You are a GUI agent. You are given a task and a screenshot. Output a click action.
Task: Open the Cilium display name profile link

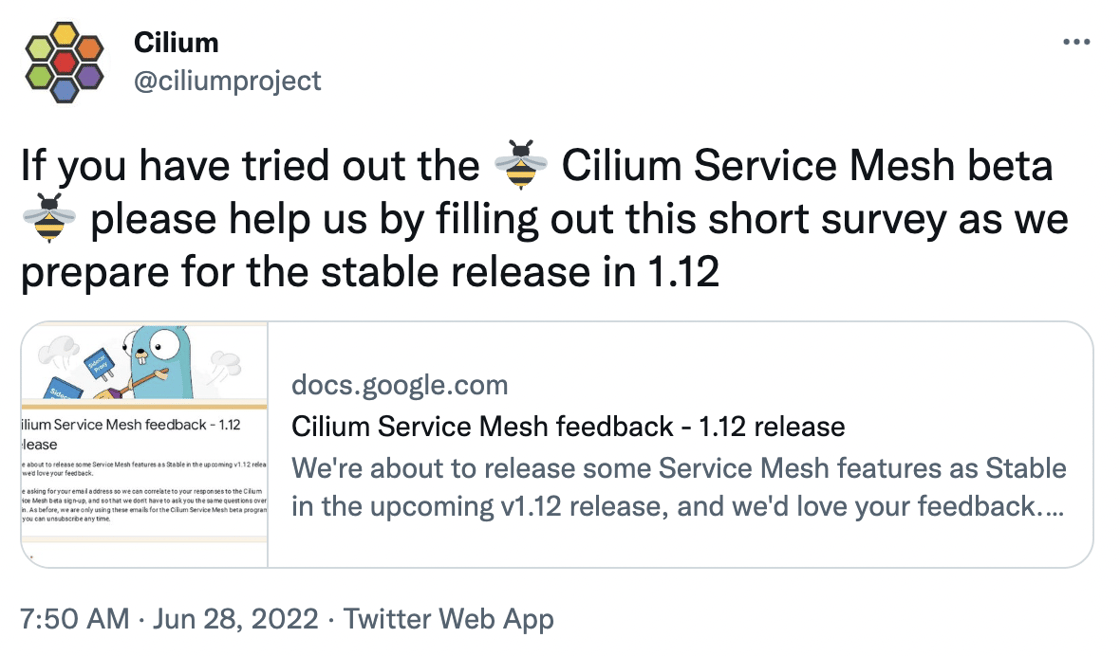176,43
